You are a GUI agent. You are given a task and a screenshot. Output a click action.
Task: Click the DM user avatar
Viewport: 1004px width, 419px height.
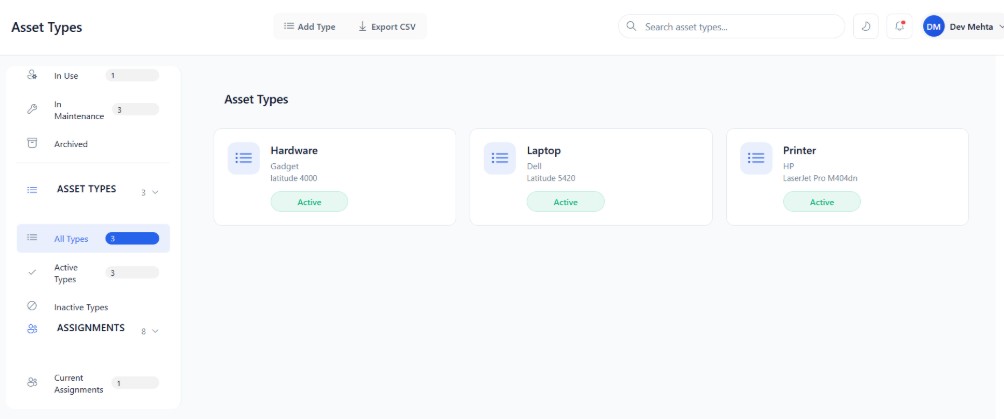(934, 27)
